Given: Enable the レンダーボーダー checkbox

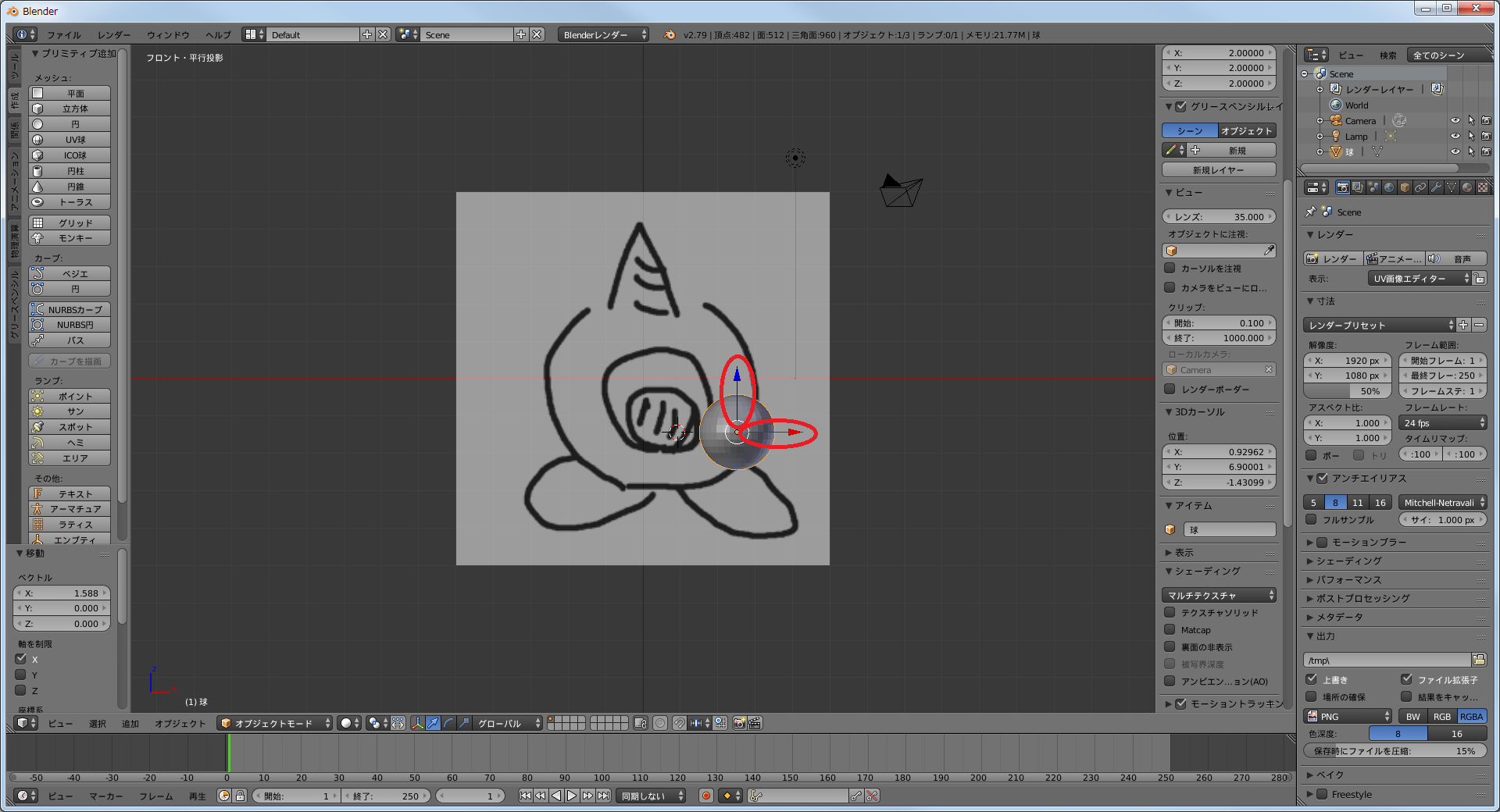Looking at the screenshot, I should pyautogui.click(x=1170, y=389).
